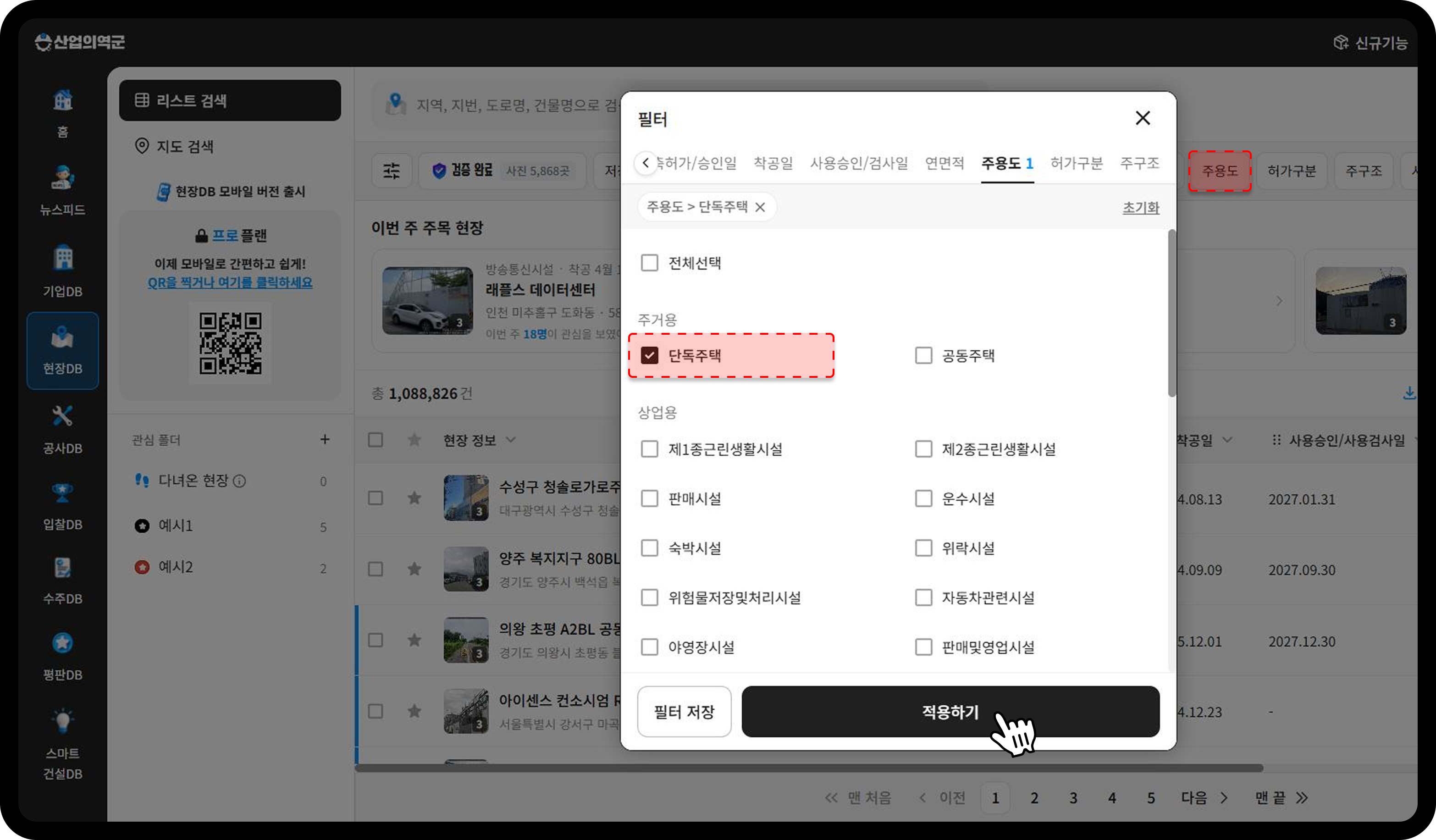Check the 자동차관련시설 checkbox
This screenshot has height=840, width=1436.
(x=923, y=598)
